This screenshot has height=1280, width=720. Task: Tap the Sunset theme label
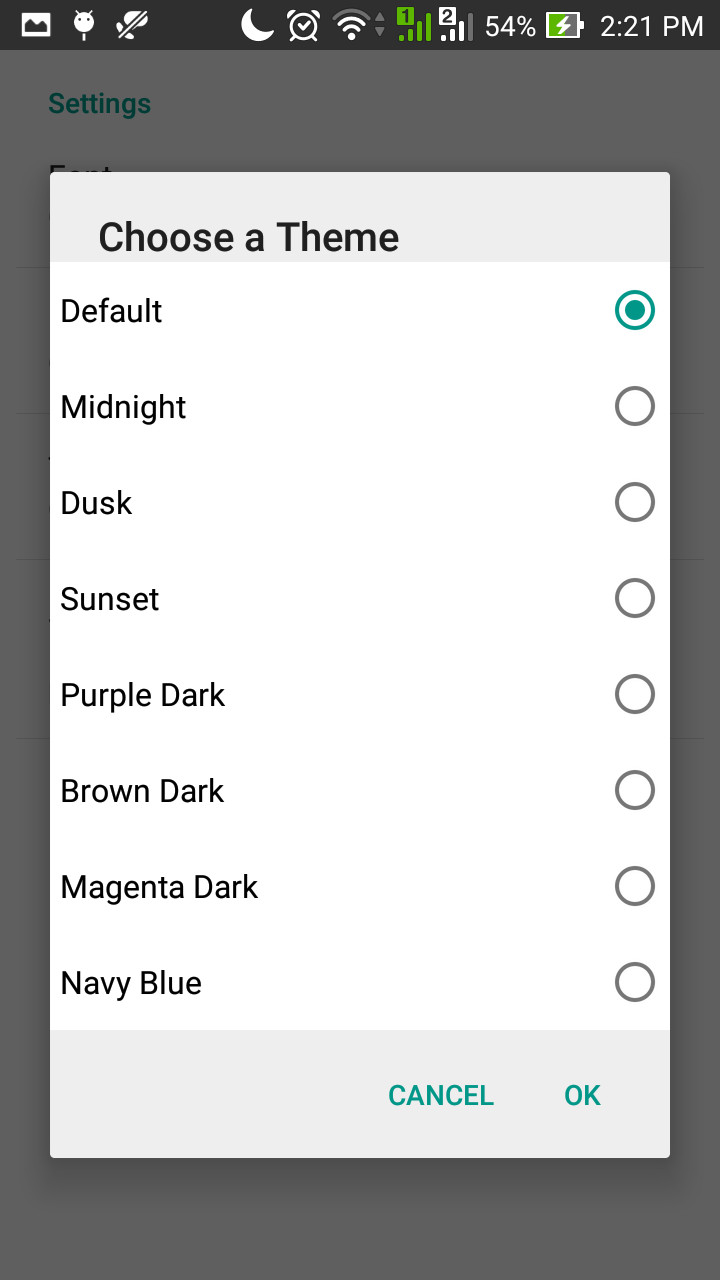pyautogui.click(x=110, y=599)
